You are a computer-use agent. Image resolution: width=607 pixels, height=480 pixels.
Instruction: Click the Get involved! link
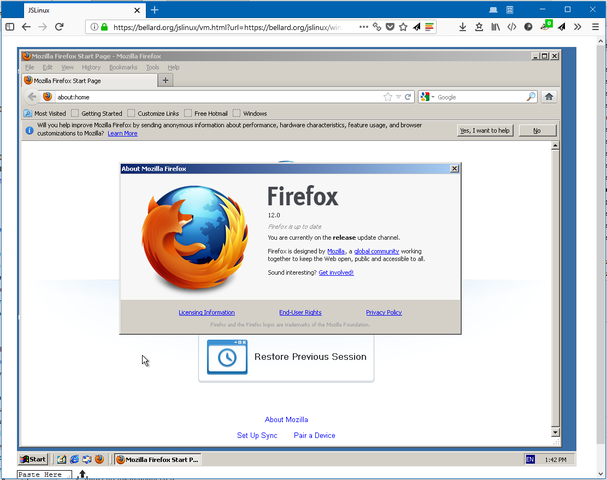tap(336, 273)
